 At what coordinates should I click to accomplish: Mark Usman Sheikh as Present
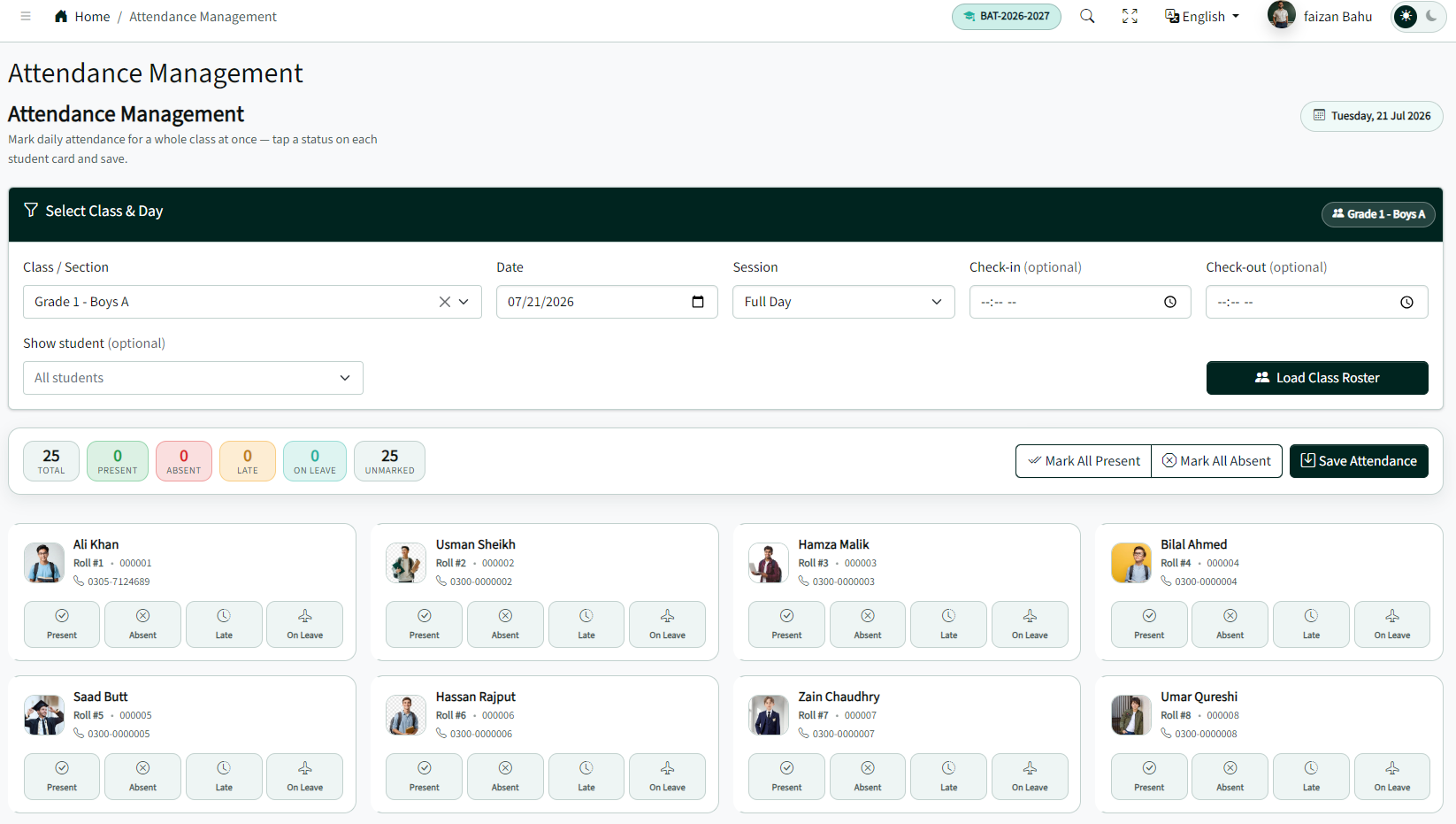tap(424, 624)
